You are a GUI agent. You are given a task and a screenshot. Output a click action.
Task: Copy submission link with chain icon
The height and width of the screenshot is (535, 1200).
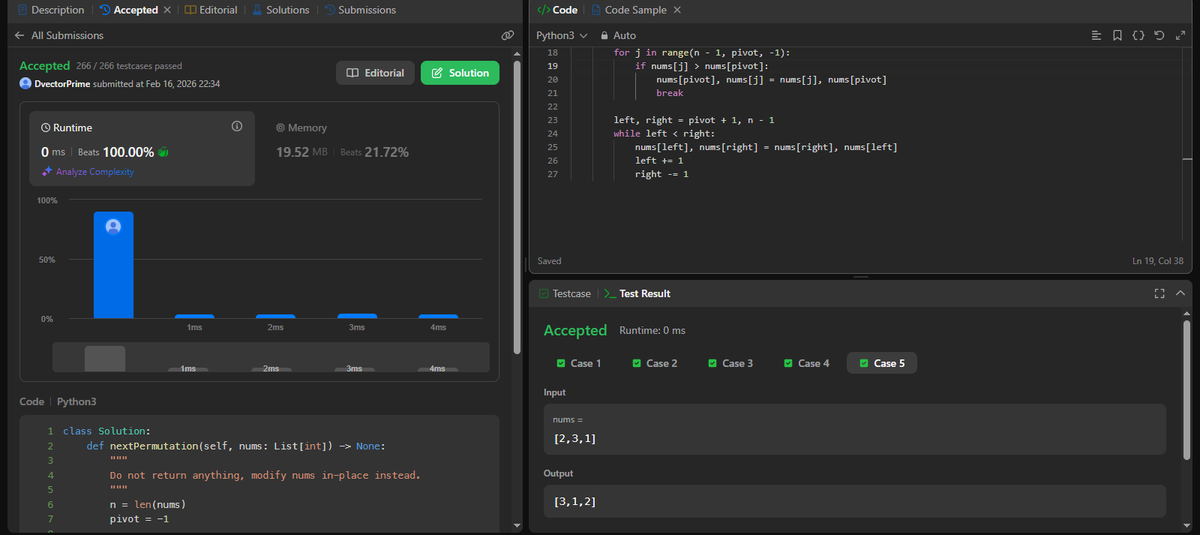[x=507, y=35]
